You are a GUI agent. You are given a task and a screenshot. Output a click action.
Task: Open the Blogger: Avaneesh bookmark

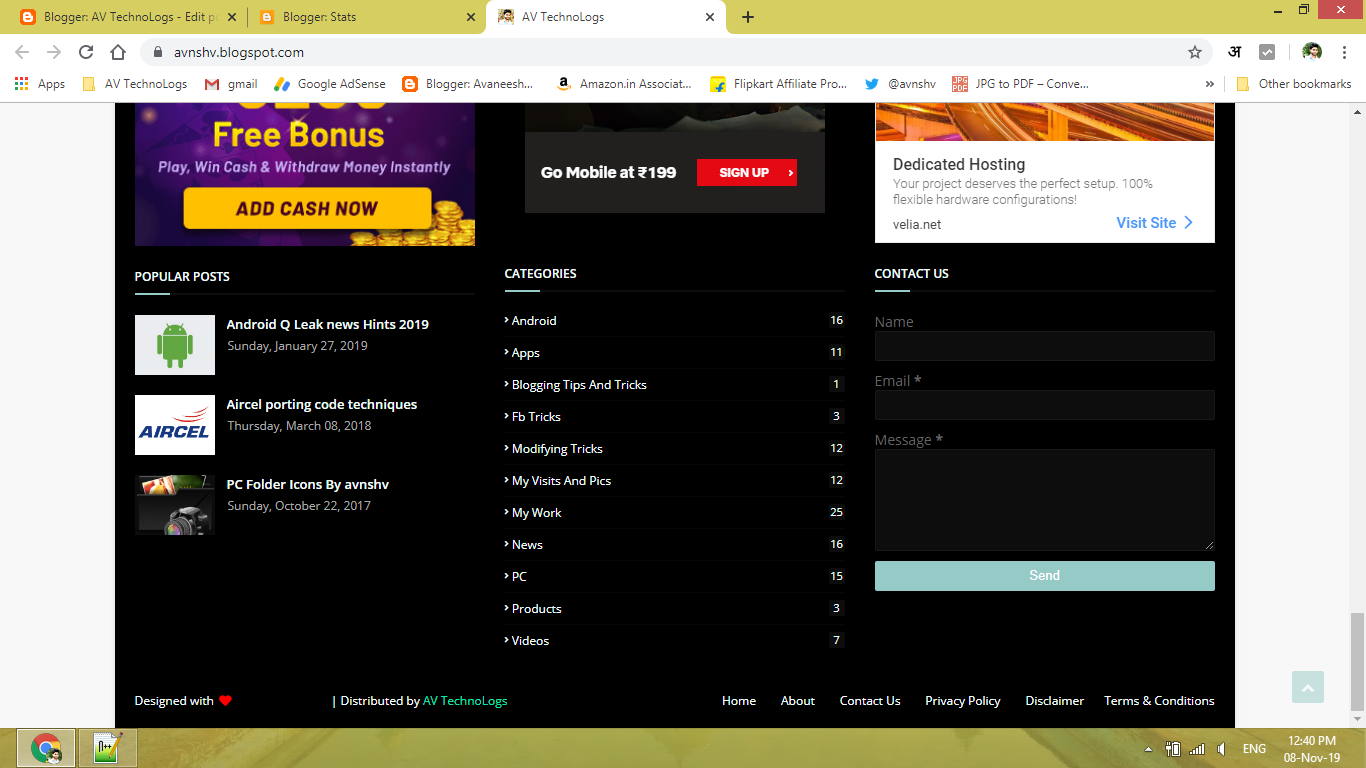(468, 84)
